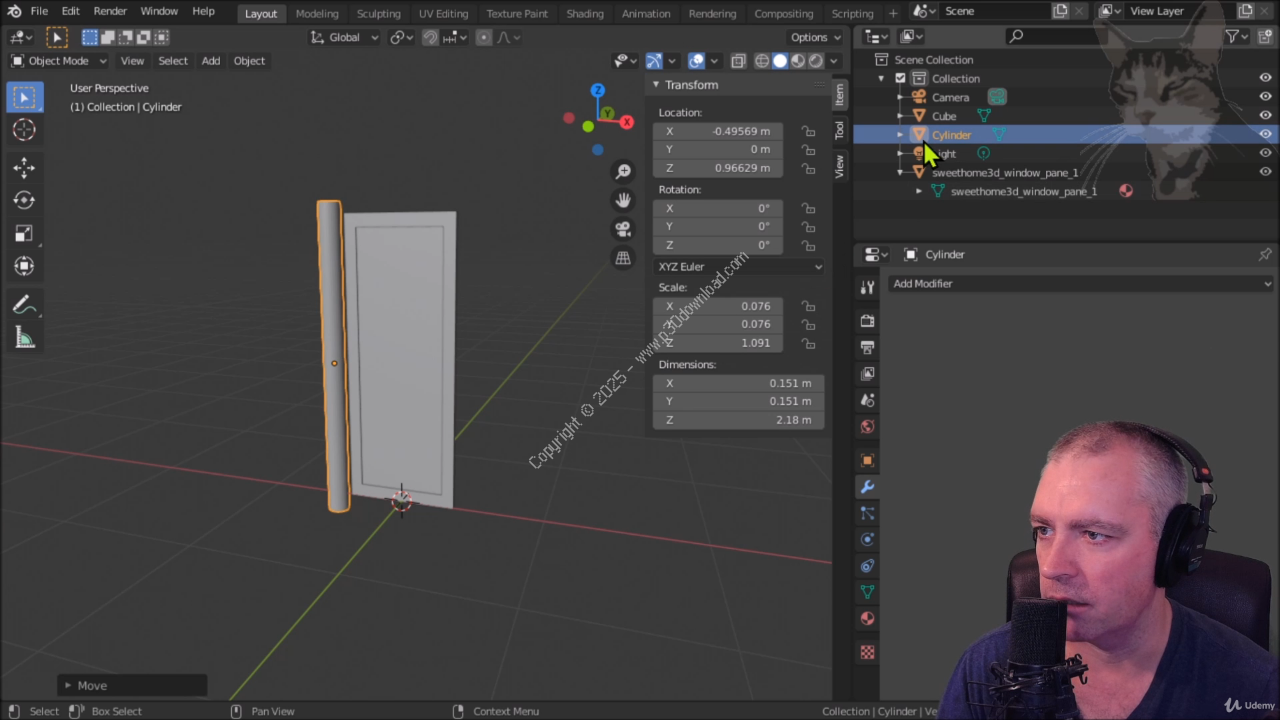This screenshot has height=720, width=1280.
Task: Click the viewport zoom magnifier icon
Action: click(623, 172)
